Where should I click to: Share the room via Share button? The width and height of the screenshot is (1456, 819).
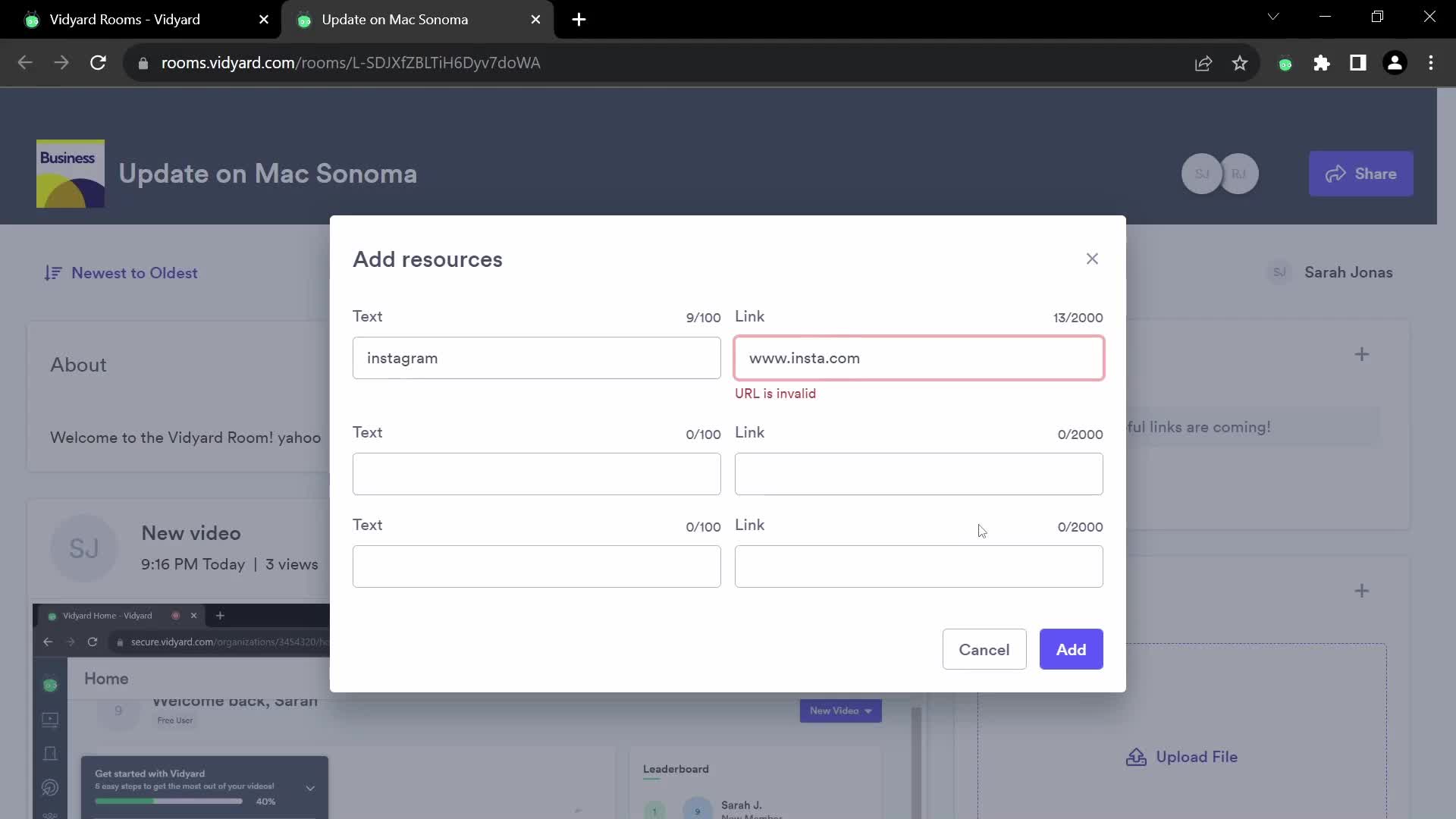click(x=1360, y=174)
